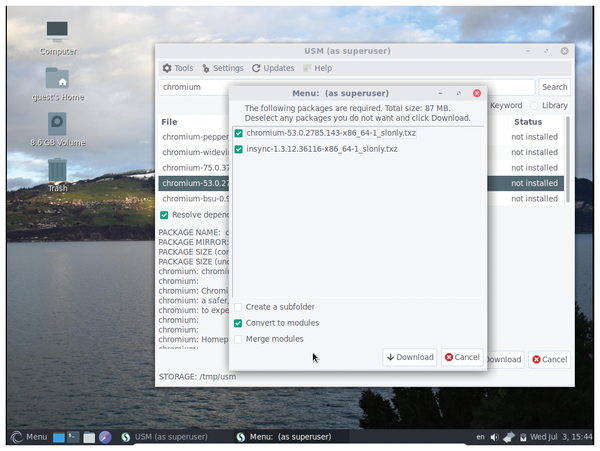Launch the terminal from the taskbar

click(73, 437)
